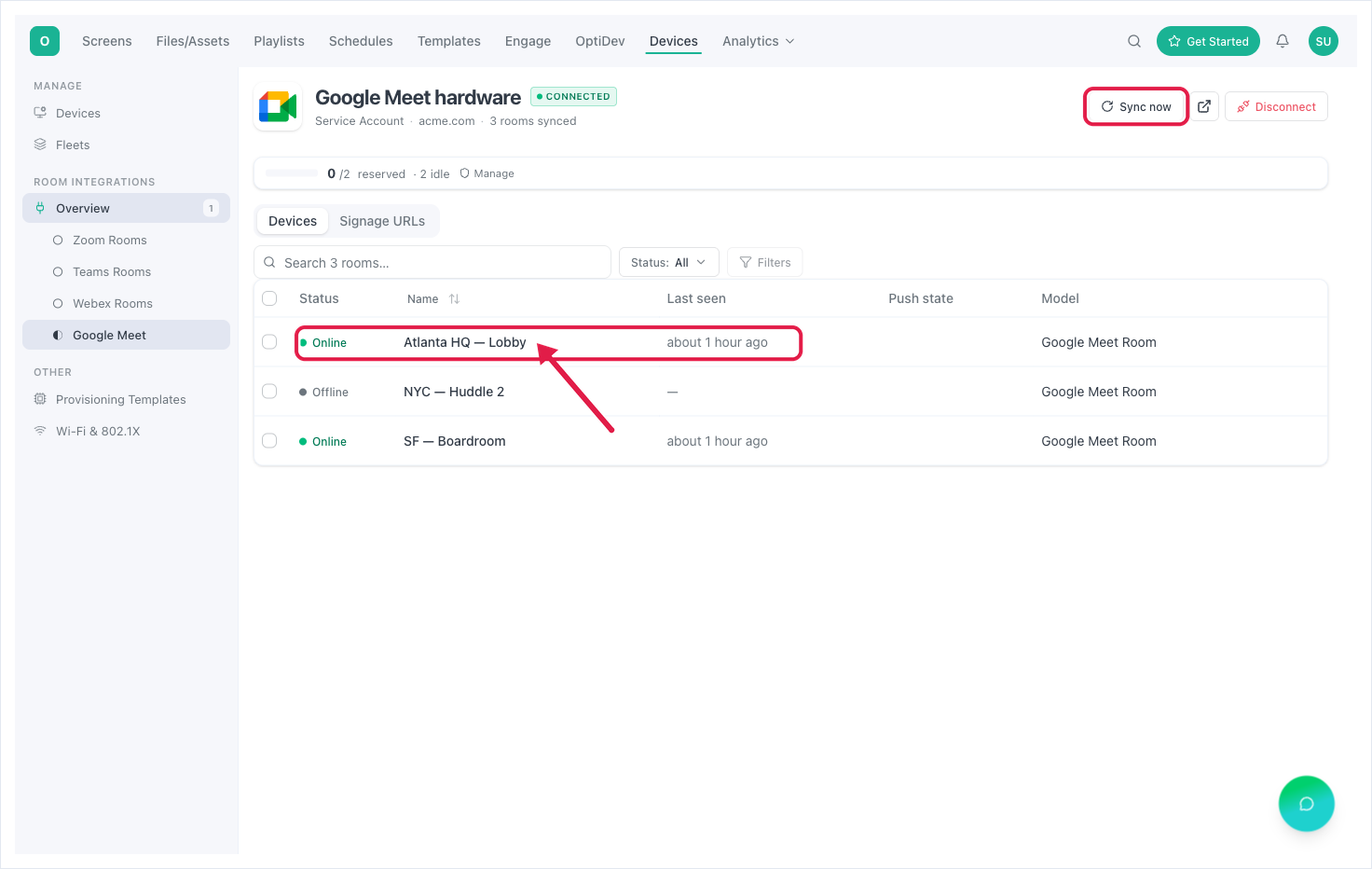Open notifications bell icon
Image resolution: width=1372 pixels, height=869 pixels.
1283,41
